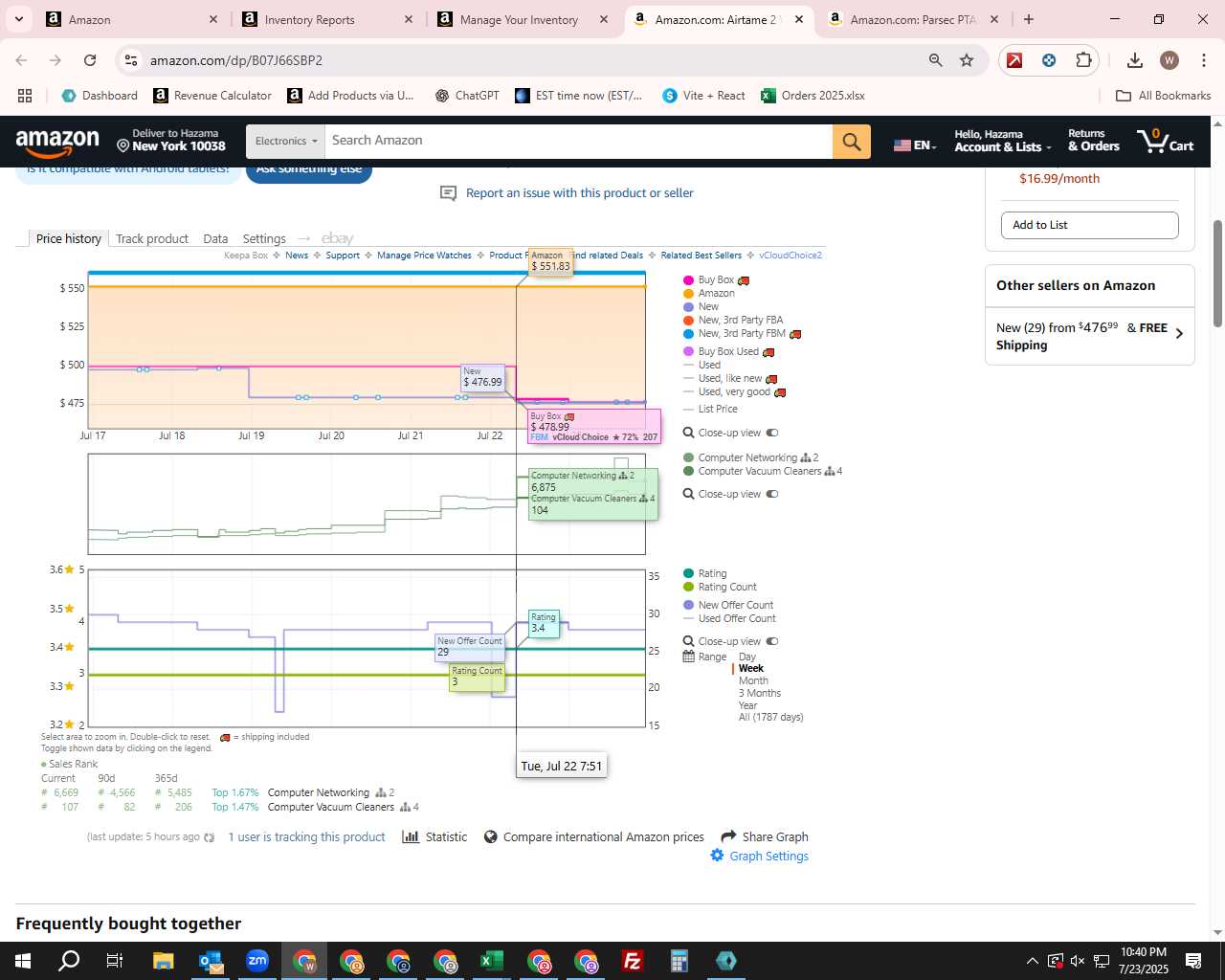Viewport: 1225px width, 980px height.
Task: Toggle sales rank graph Close-up view switch
Action: 772,495
